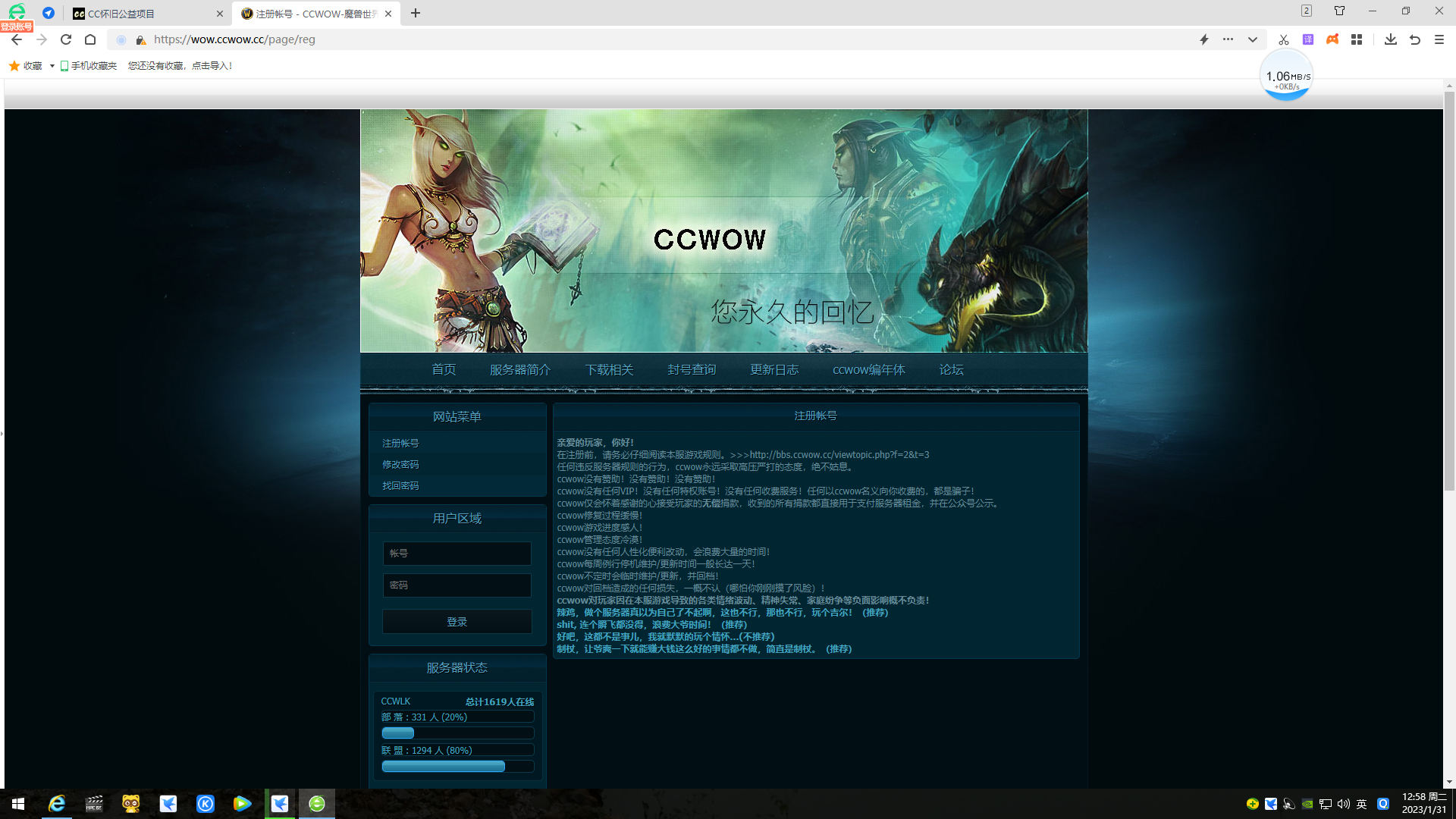1456x819 pixels.
Task: Open the address bar three-dots menu
Action: point(1228,39)
